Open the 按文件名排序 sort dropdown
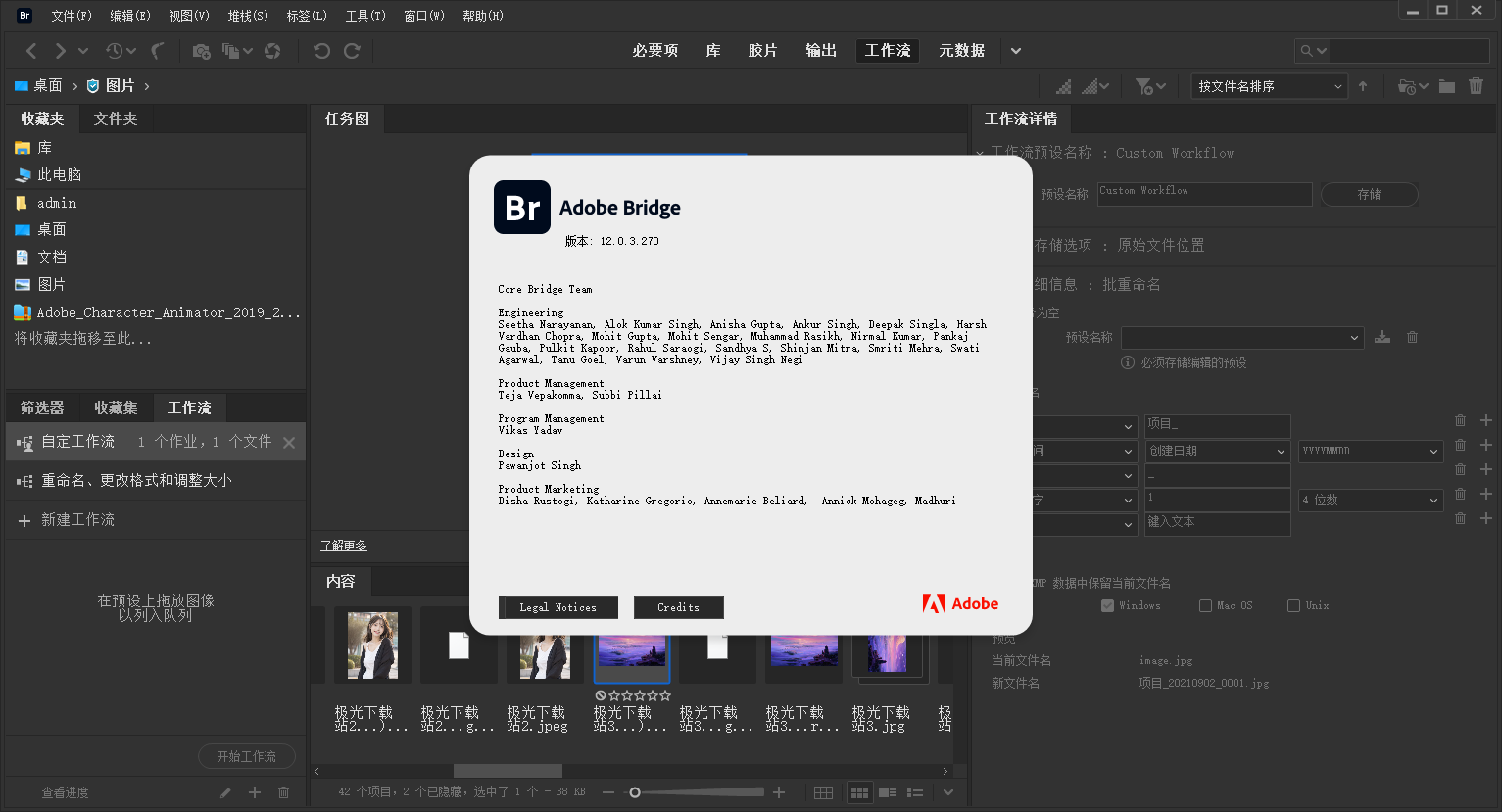 pos(1269,86)
